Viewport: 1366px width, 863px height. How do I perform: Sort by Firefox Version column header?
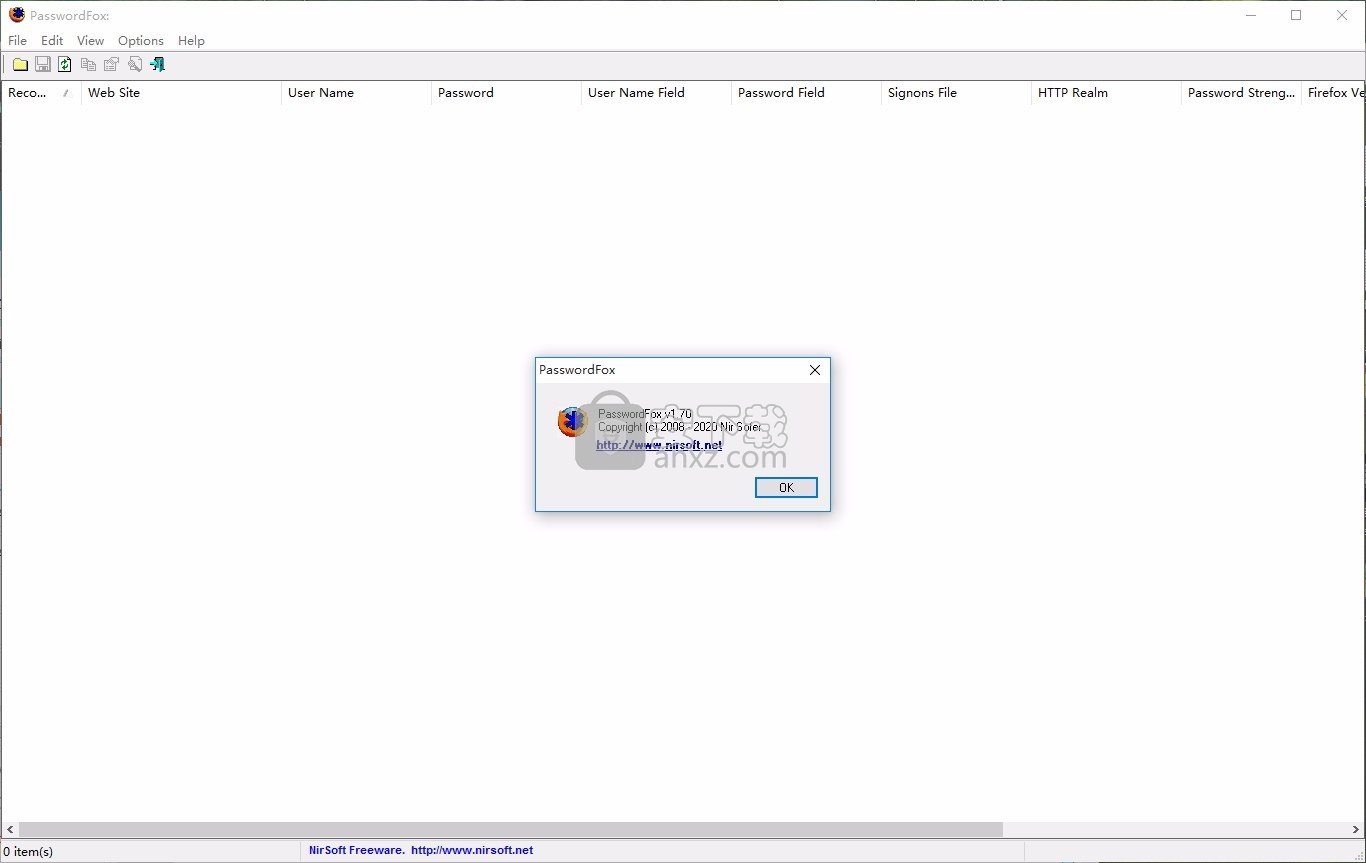(x=1334, y=93)
